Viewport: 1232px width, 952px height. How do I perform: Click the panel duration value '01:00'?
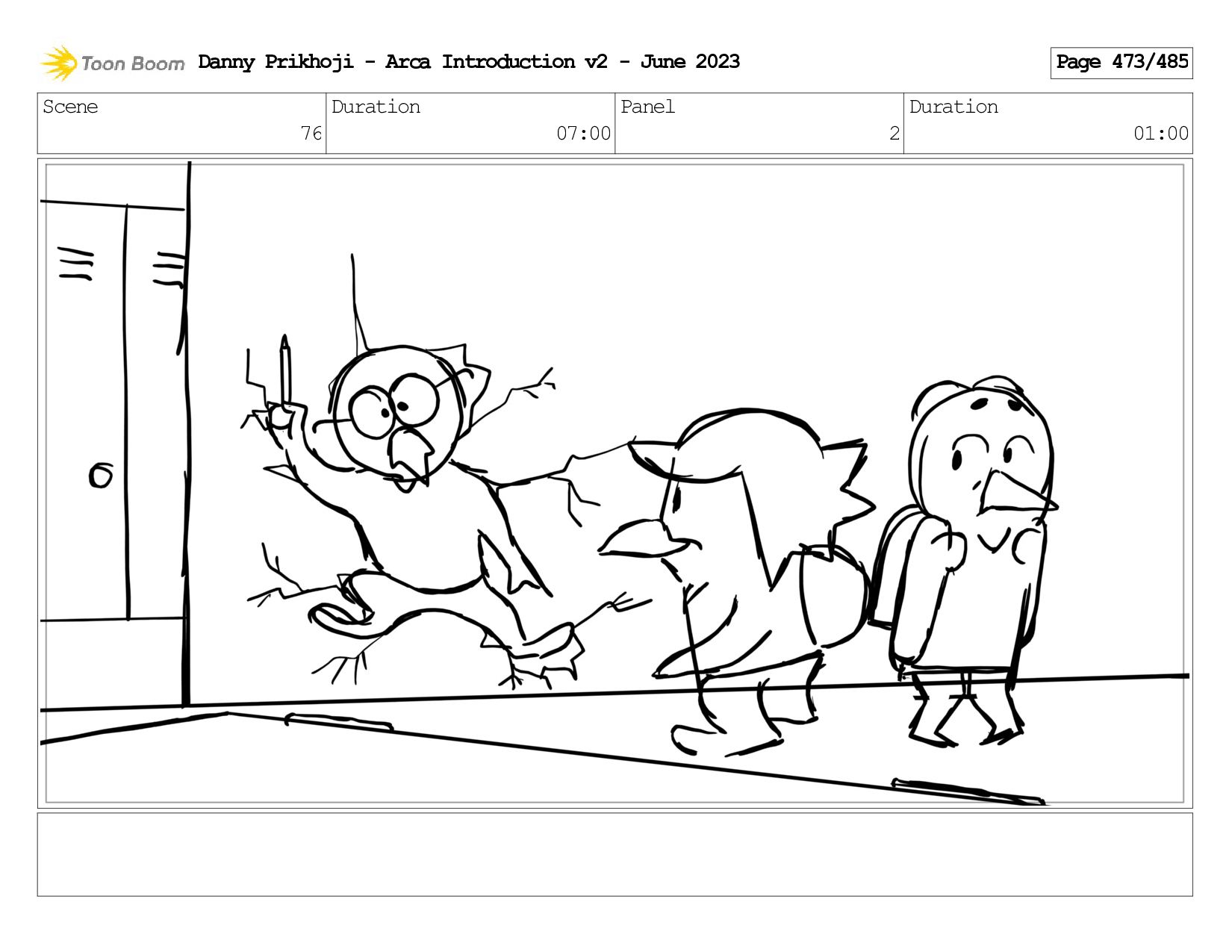tap(1161, 134)
